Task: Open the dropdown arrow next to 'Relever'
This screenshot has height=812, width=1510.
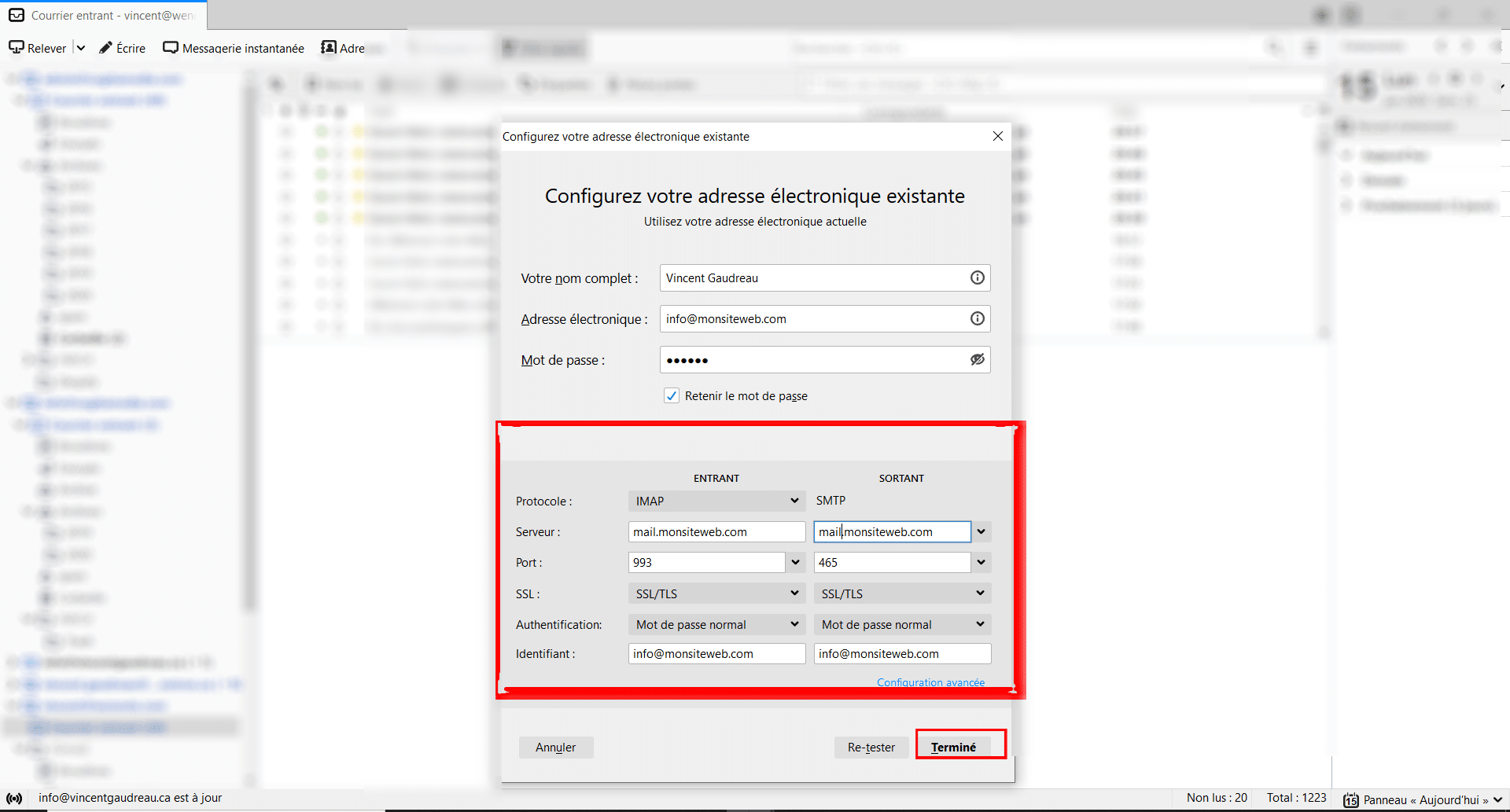Action: coord(80,48)
